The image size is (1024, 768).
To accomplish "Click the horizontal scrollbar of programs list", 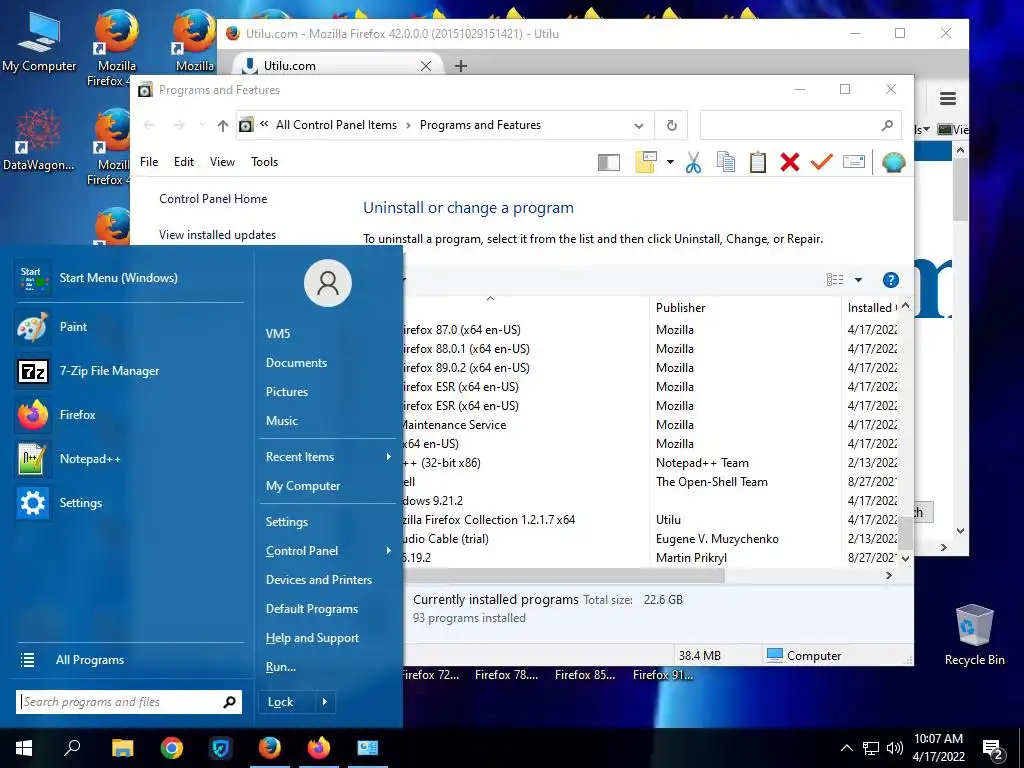I will tap(564, 575).
